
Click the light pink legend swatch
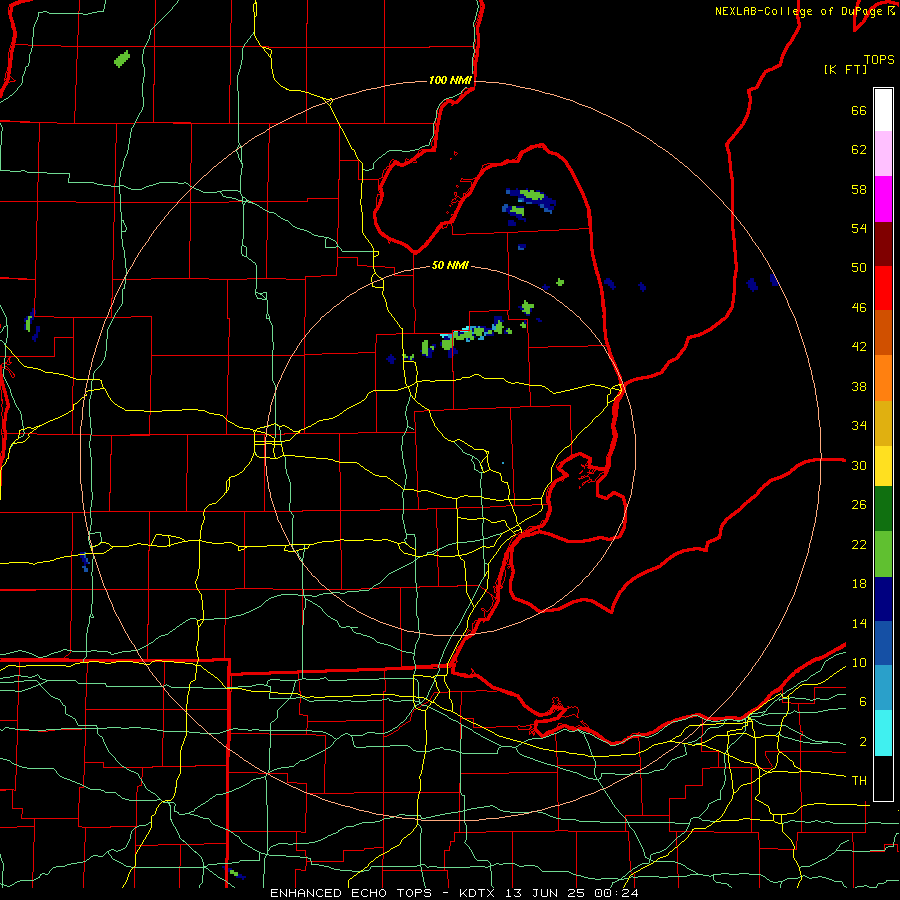tap(883, 154)
